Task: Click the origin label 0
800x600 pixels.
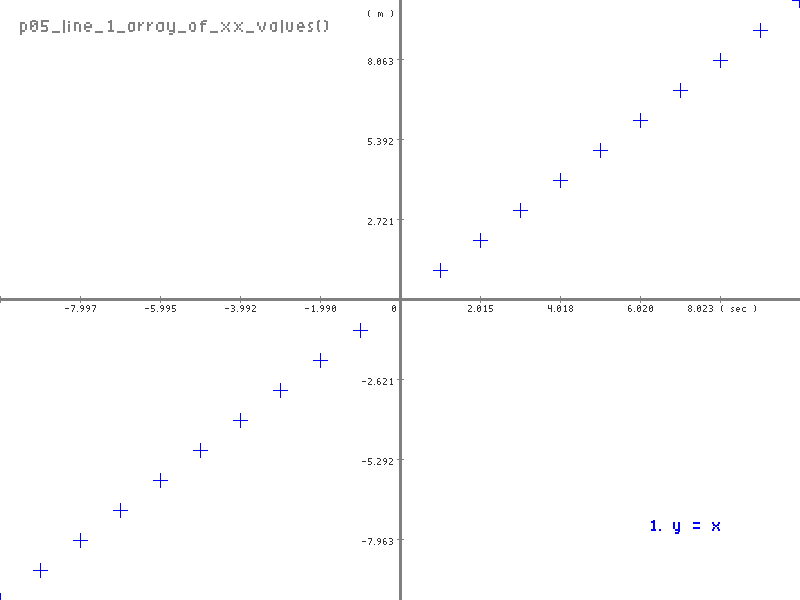Action: coord(394,309)
